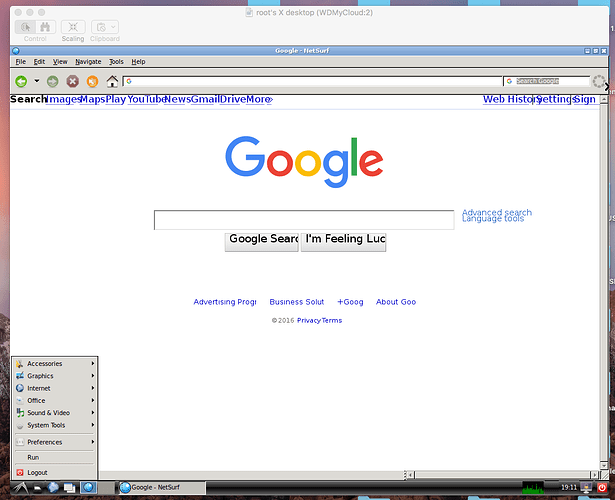
Task: Open the +Google link
Action: [x=350, y=302]
